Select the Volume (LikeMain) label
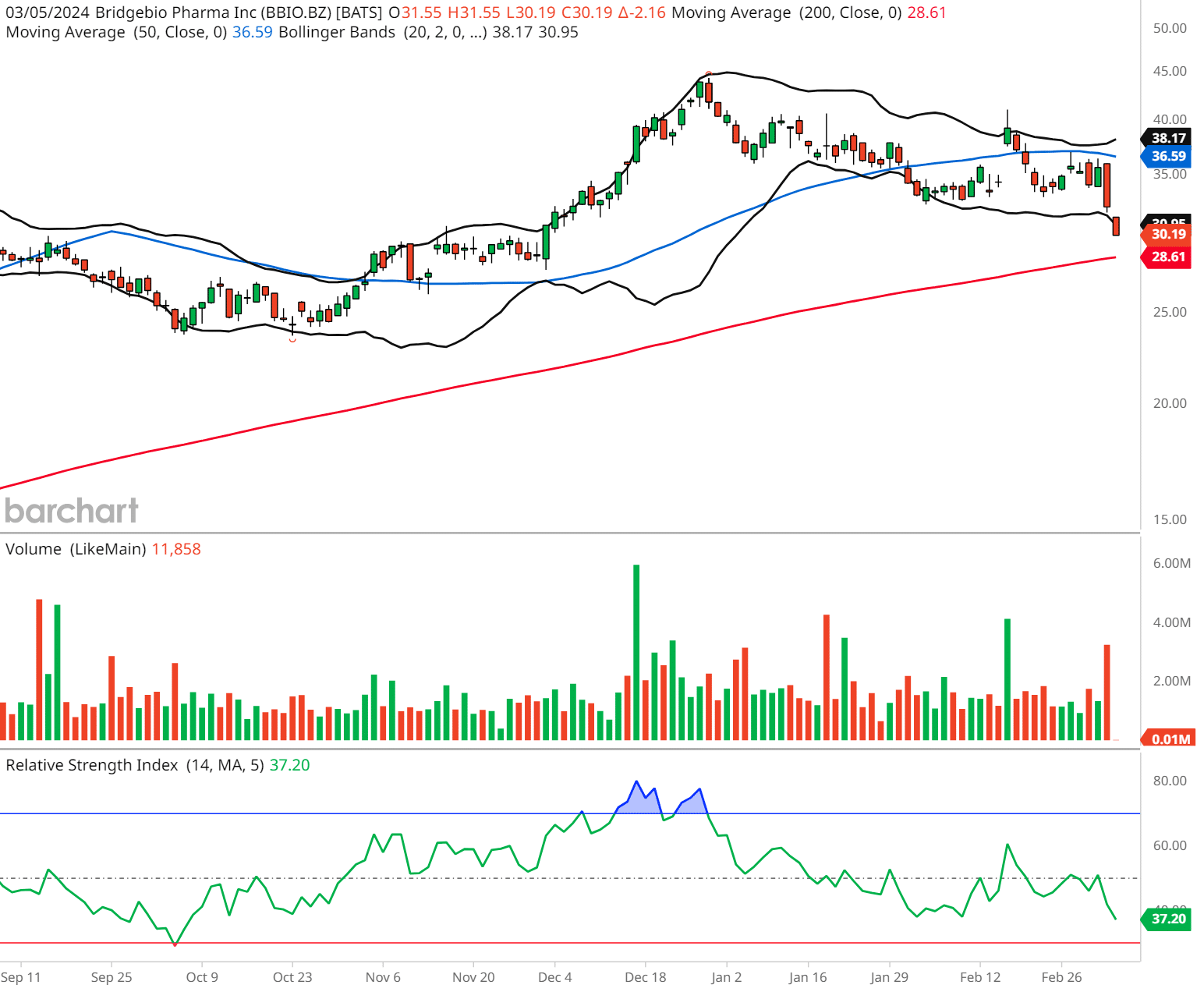1204x992 pixels. (x=76, y=549)
